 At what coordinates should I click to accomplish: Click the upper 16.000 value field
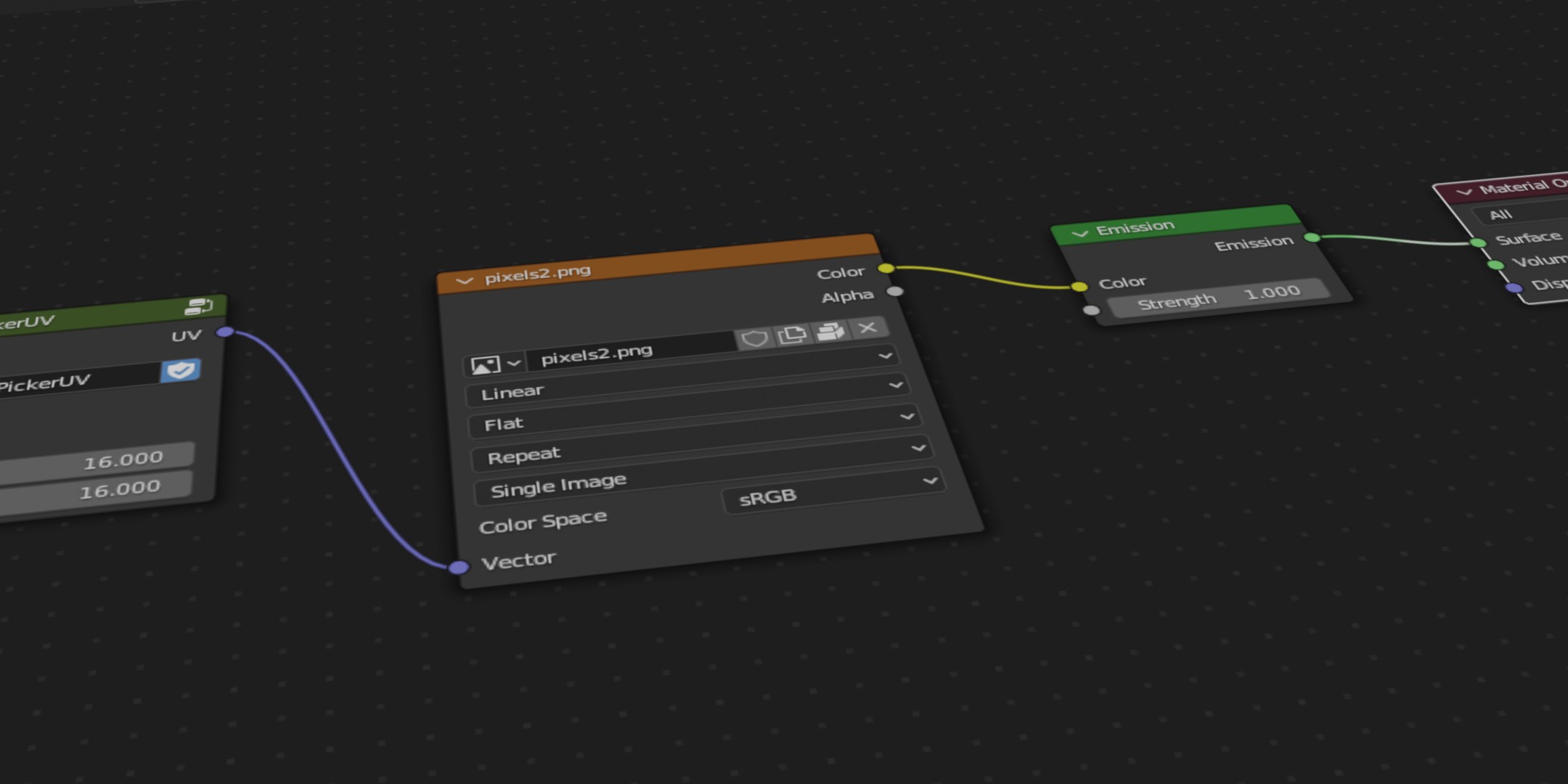(97, 462)
